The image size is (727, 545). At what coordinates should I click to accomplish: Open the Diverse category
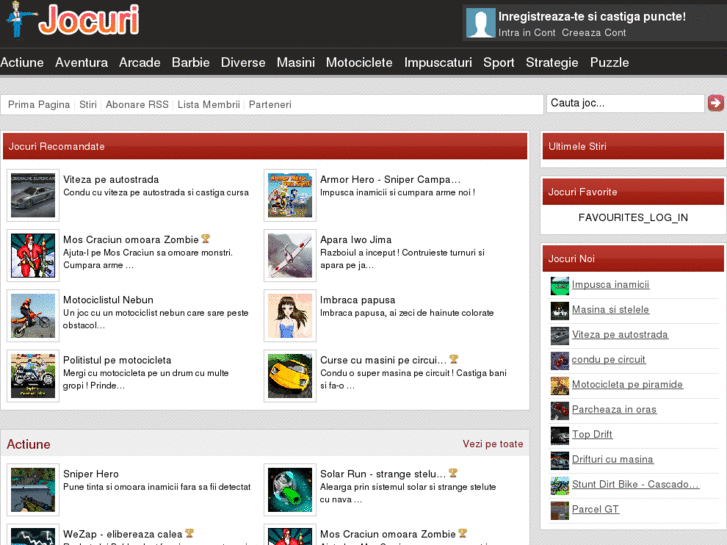243,62
